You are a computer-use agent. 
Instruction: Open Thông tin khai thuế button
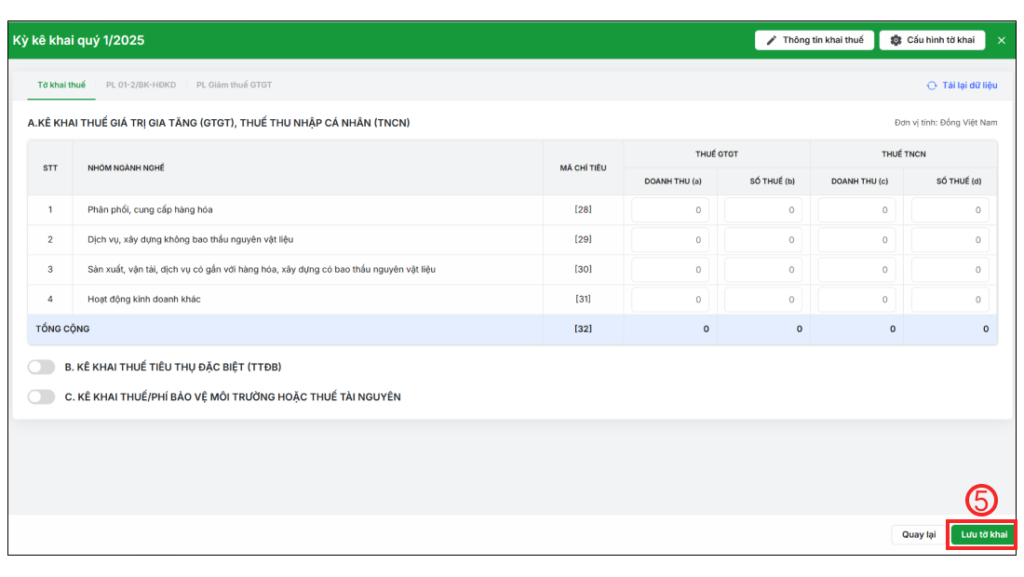click(814, 41)
